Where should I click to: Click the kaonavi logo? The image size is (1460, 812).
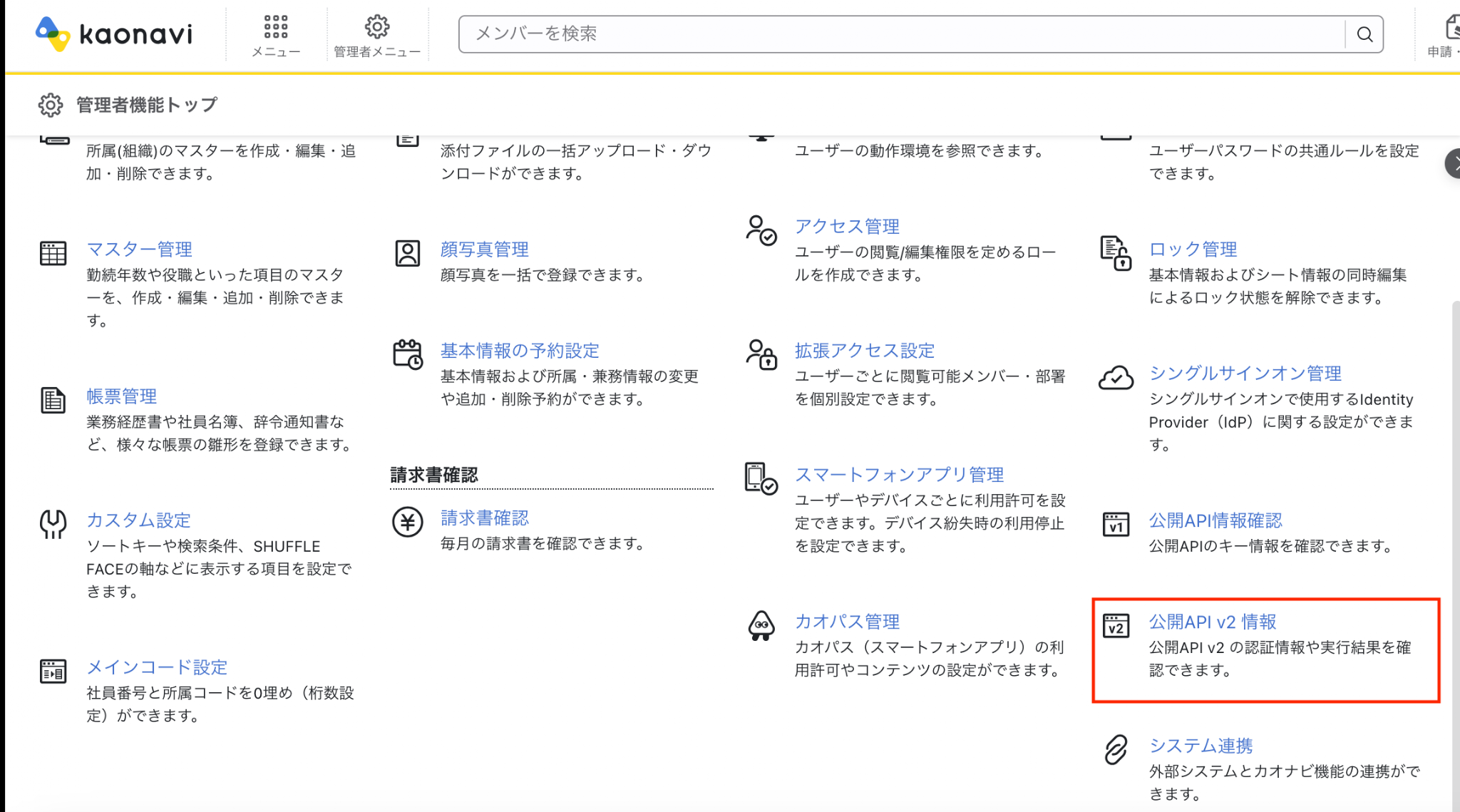click(x=114, y=34)
